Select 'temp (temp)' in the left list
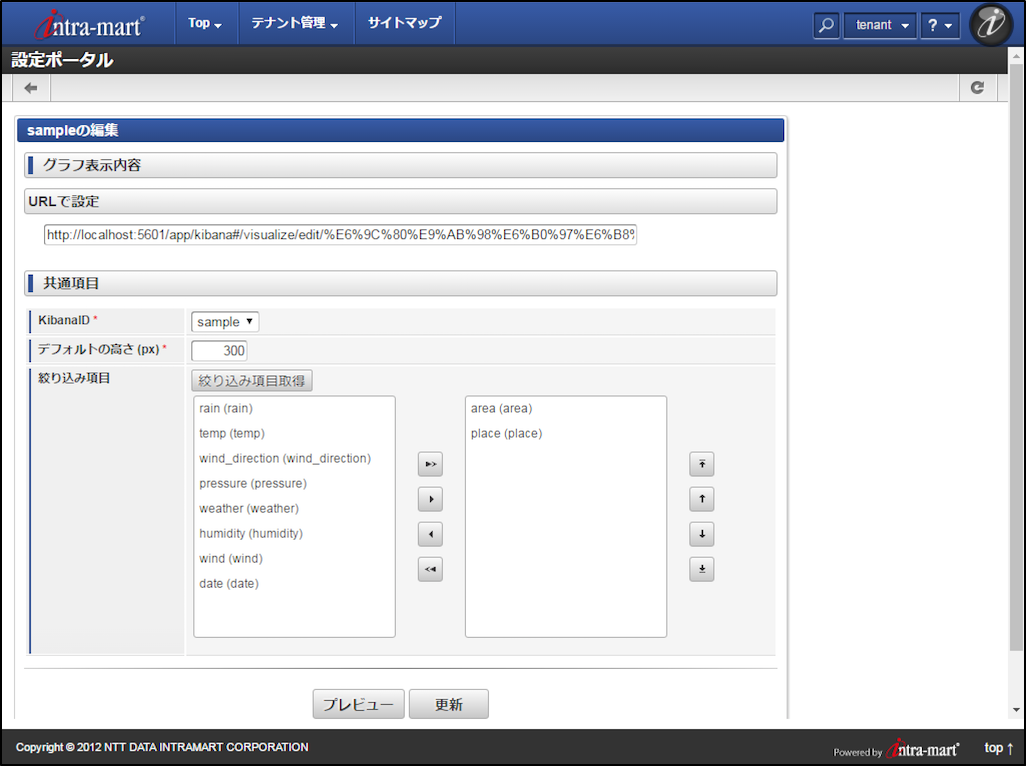1026x766 pixels. tap(232, 433)
